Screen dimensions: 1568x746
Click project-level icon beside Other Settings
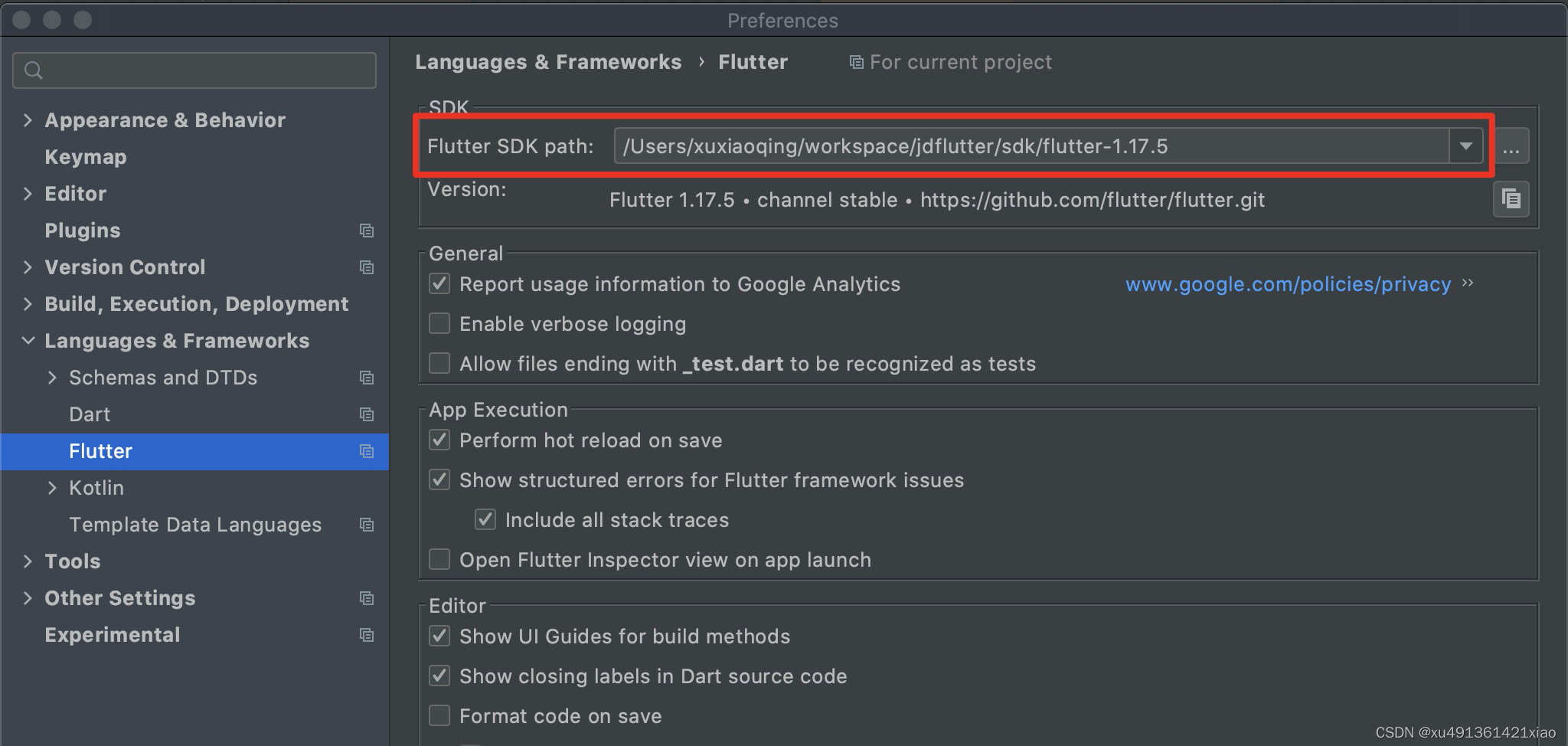pyautogui.click(x=367, y=598)
